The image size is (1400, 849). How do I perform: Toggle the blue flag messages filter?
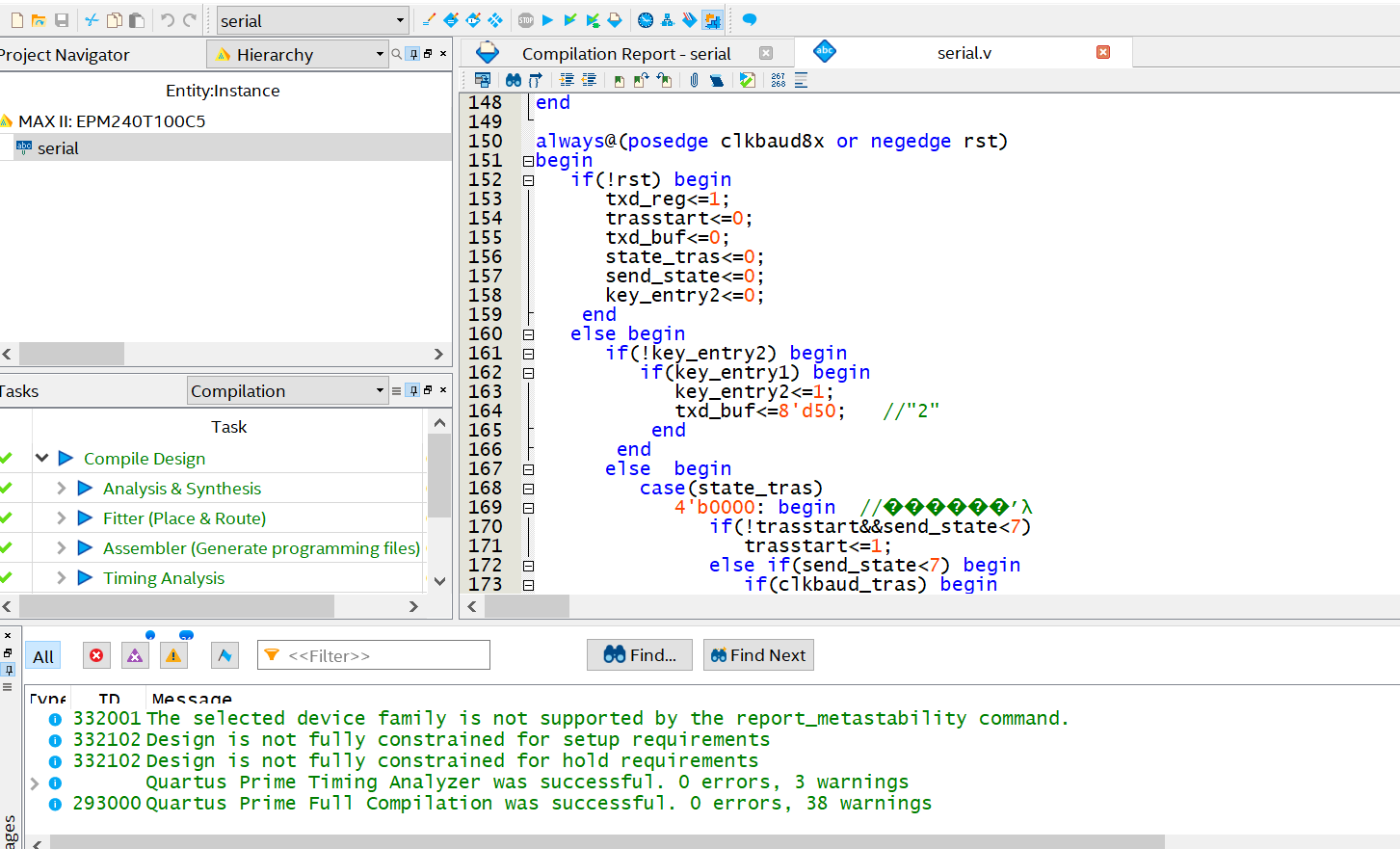pyautogui.click(x=225, y=656)
